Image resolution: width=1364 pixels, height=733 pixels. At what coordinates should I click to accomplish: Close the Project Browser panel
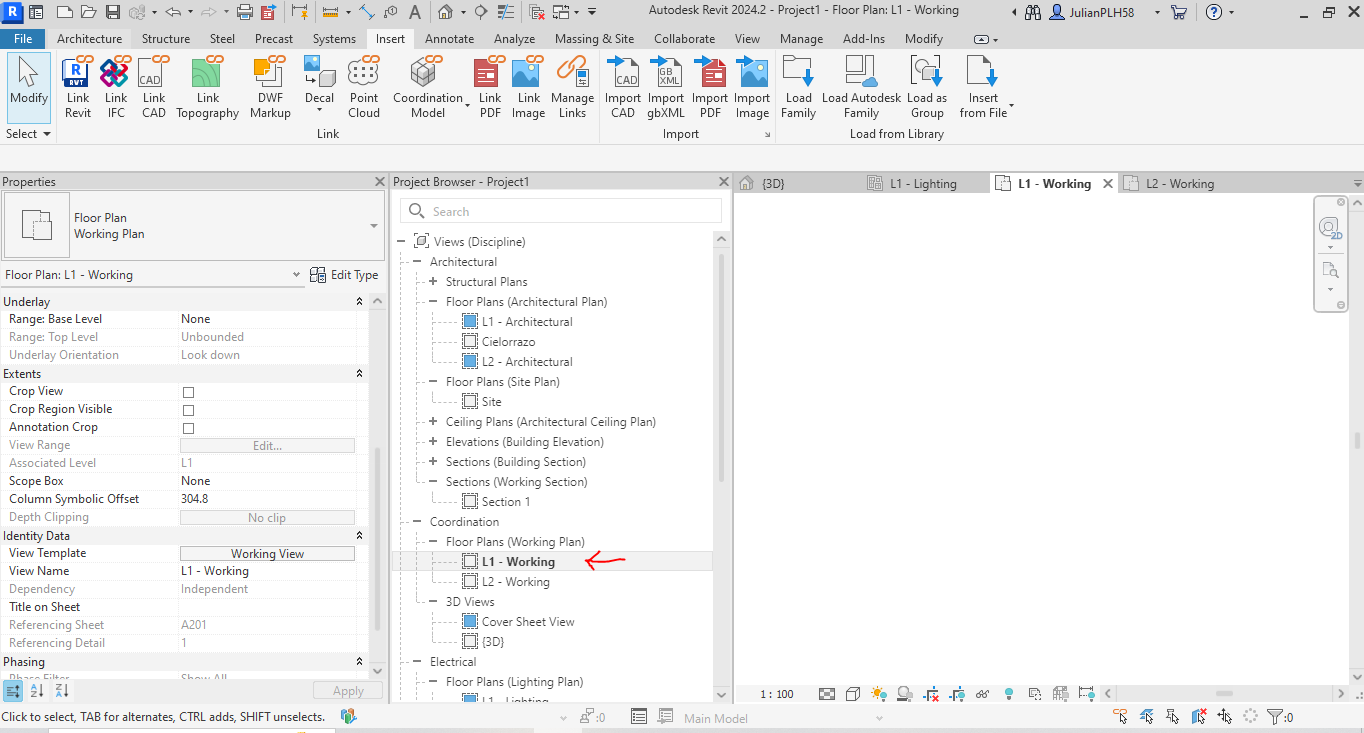[724, 182]
